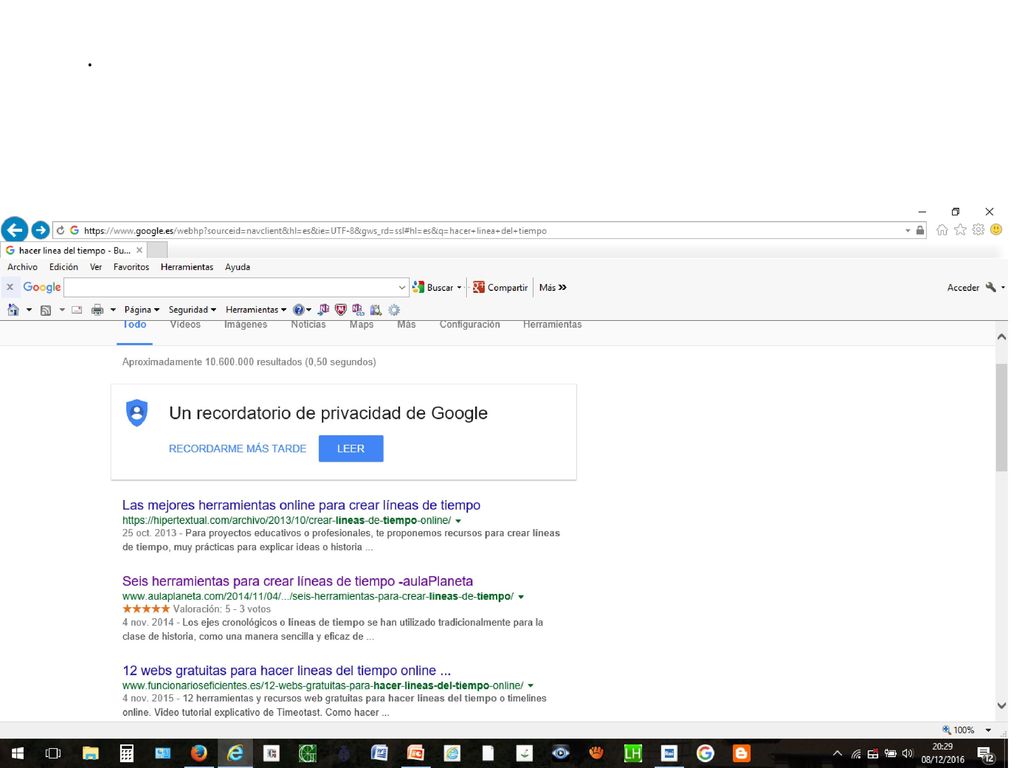Open the browser Home star icon area's Home button
This screenshot has height=768, width=1024.
coord(942,230)
